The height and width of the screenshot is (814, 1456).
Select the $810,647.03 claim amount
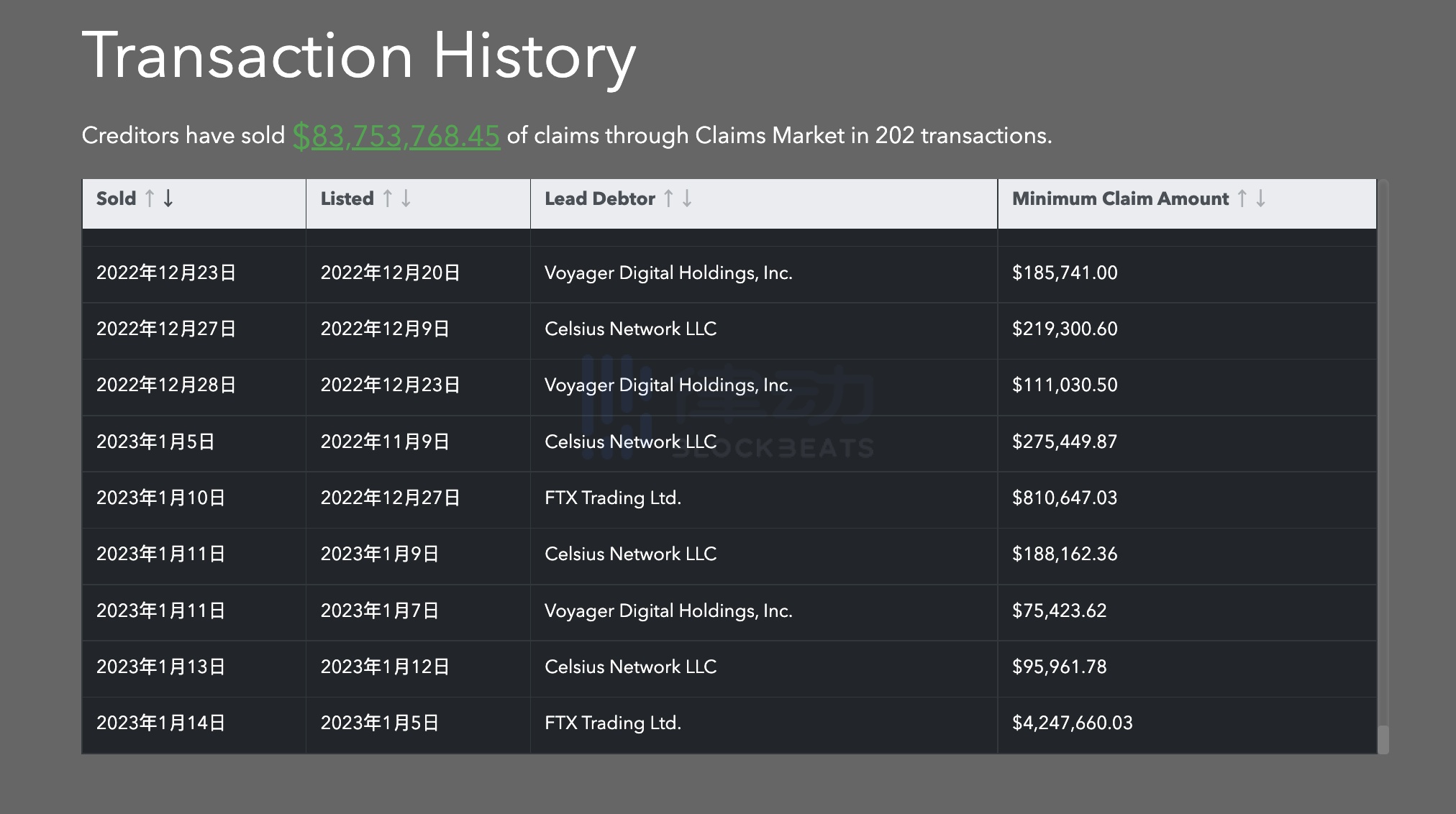[1065, 498]
